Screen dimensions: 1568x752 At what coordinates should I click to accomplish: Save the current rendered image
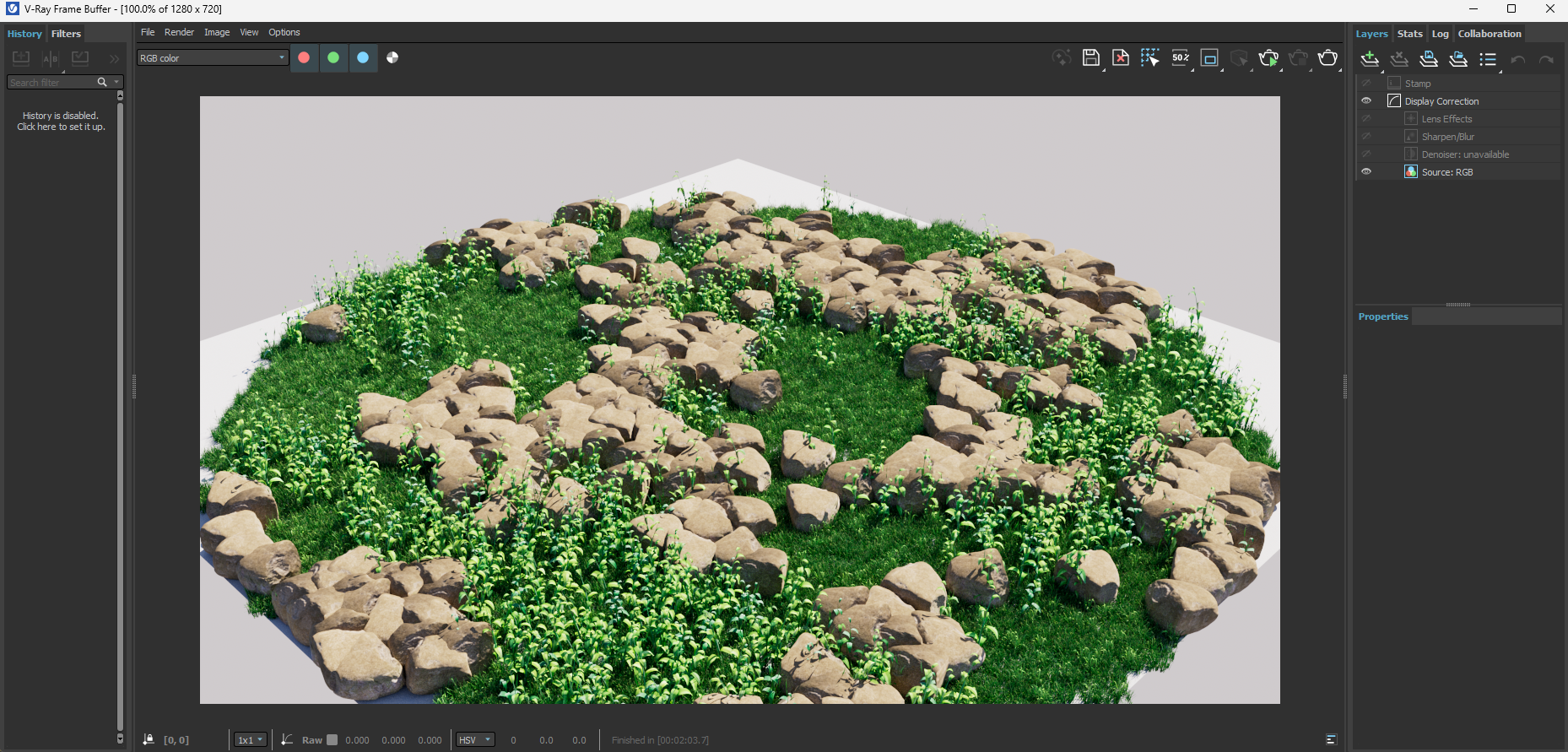pos(1090,57)
